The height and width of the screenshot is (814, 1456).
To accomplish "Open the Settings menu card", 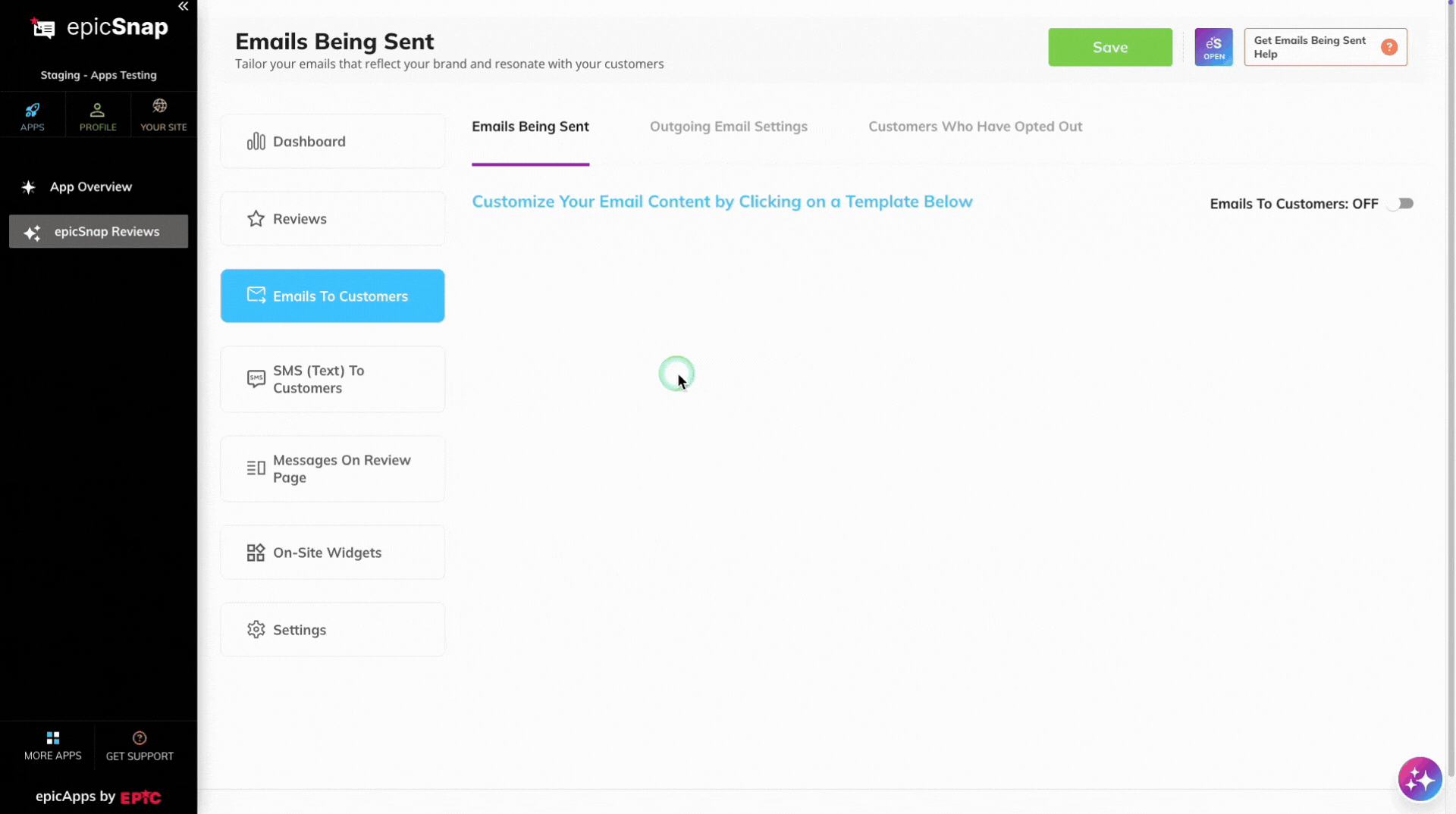I will pyautogui.click(x=332, y=630).
